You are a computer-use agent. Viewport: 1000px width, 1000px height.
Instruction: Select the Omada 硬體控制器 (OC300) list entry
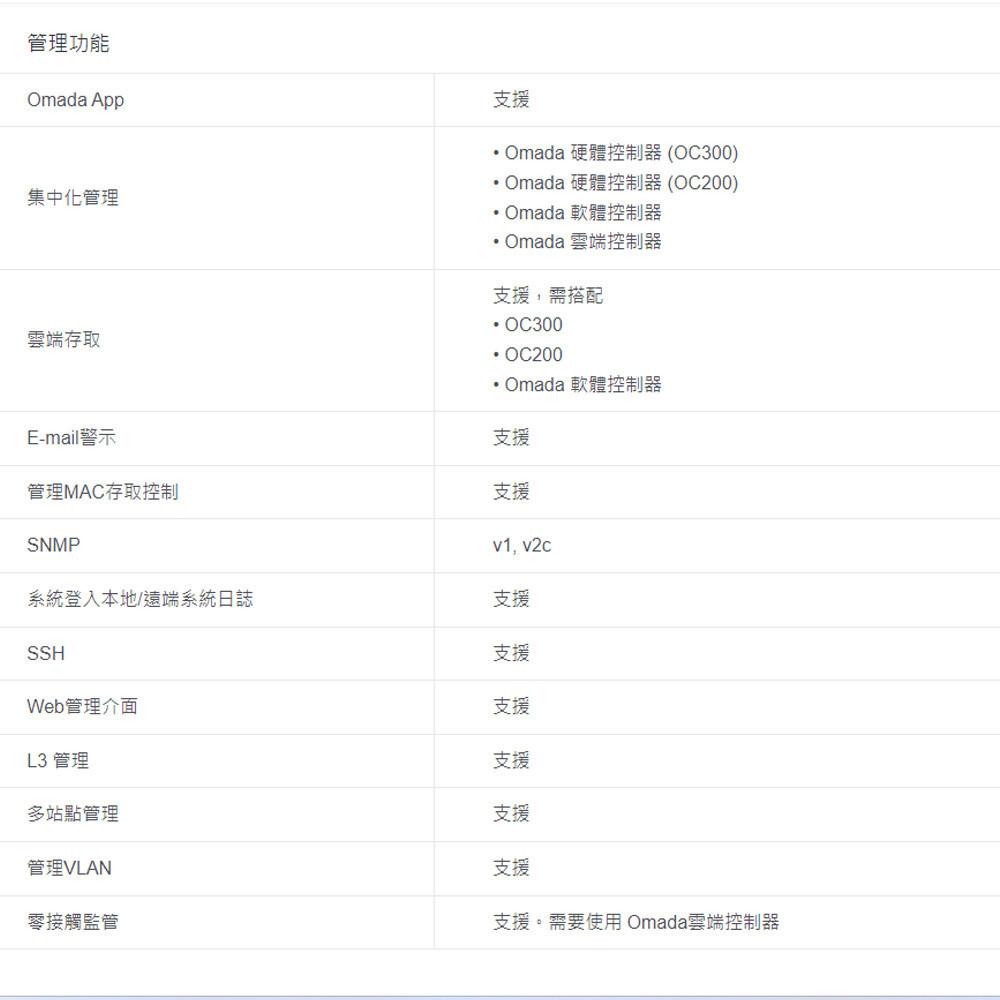(614, 153)
